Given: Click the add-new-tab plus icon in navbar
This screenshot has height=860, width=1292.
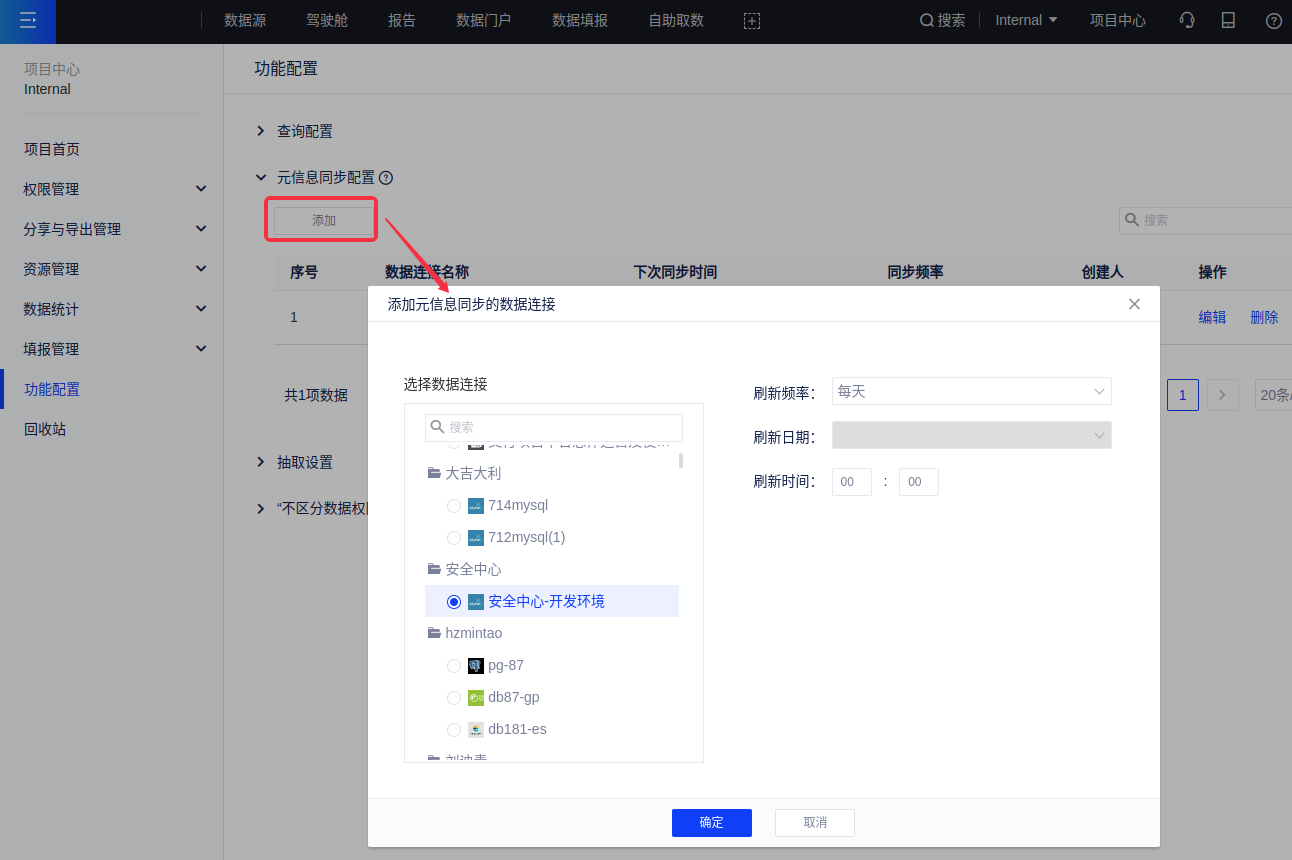Looking at the screenshot, I should coord(752,21).
